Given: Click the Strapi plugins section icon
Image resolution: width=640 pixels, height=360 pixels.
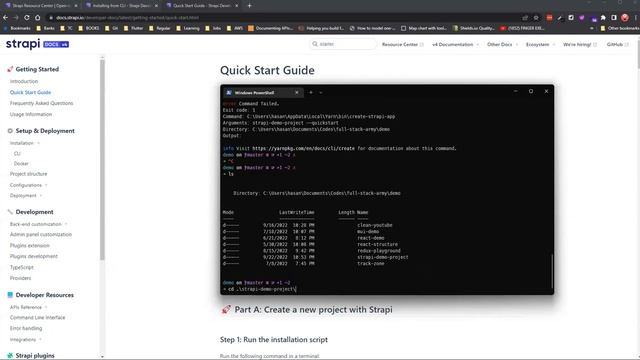Looking at the screenshot, I should tap(10, 356).
